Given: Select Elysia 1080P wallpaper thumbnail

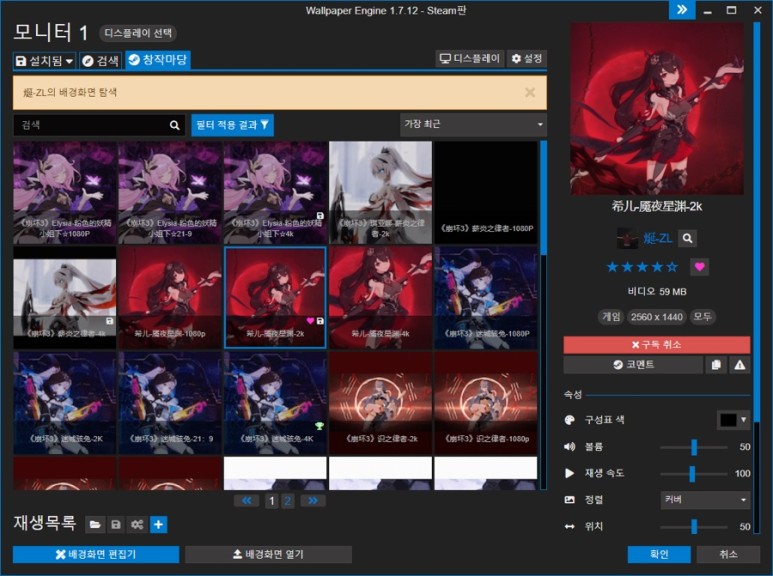Looking at the screenshot, I should point(65,192).
